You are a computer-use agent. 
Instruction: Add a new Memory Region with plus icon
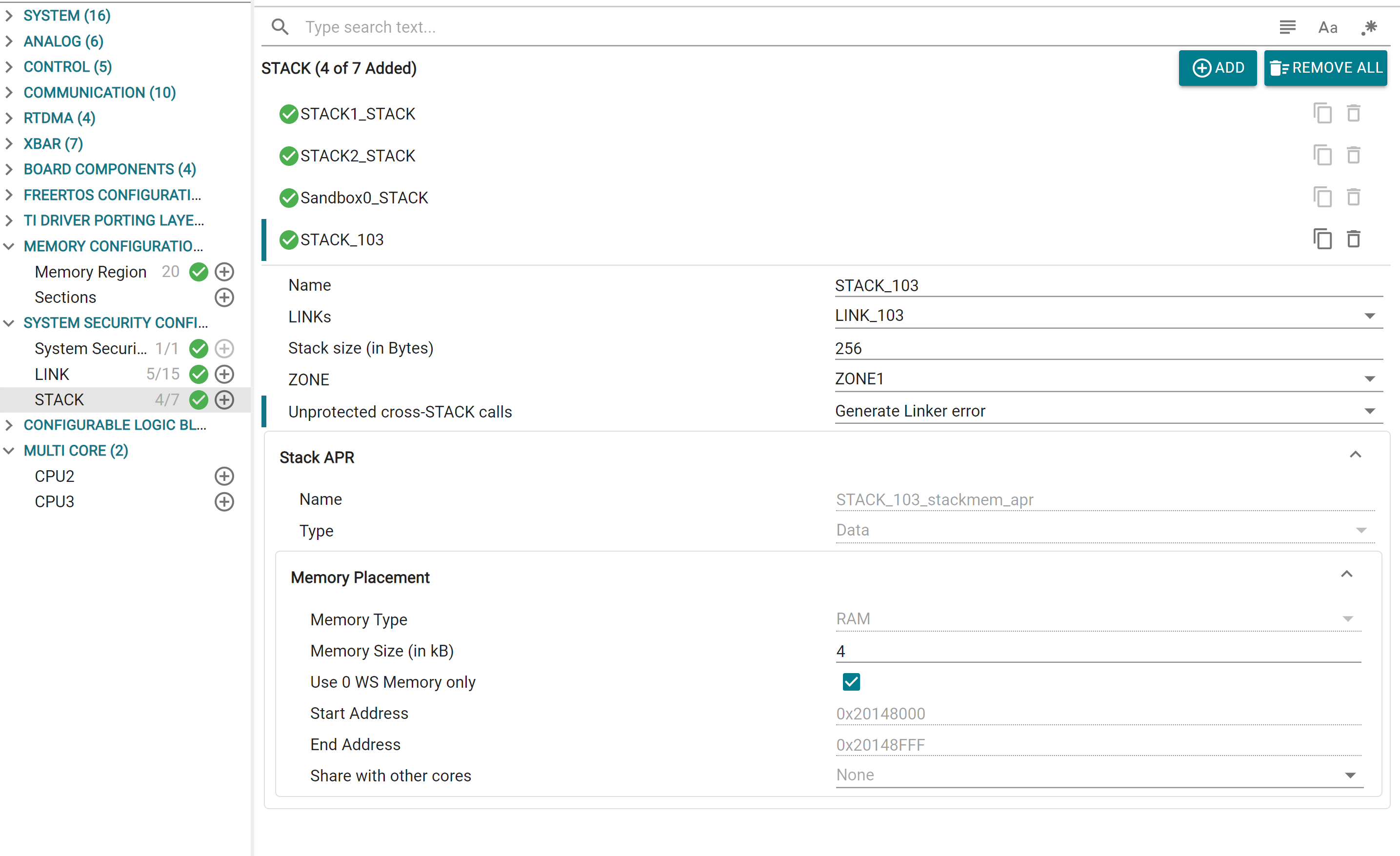224,272
